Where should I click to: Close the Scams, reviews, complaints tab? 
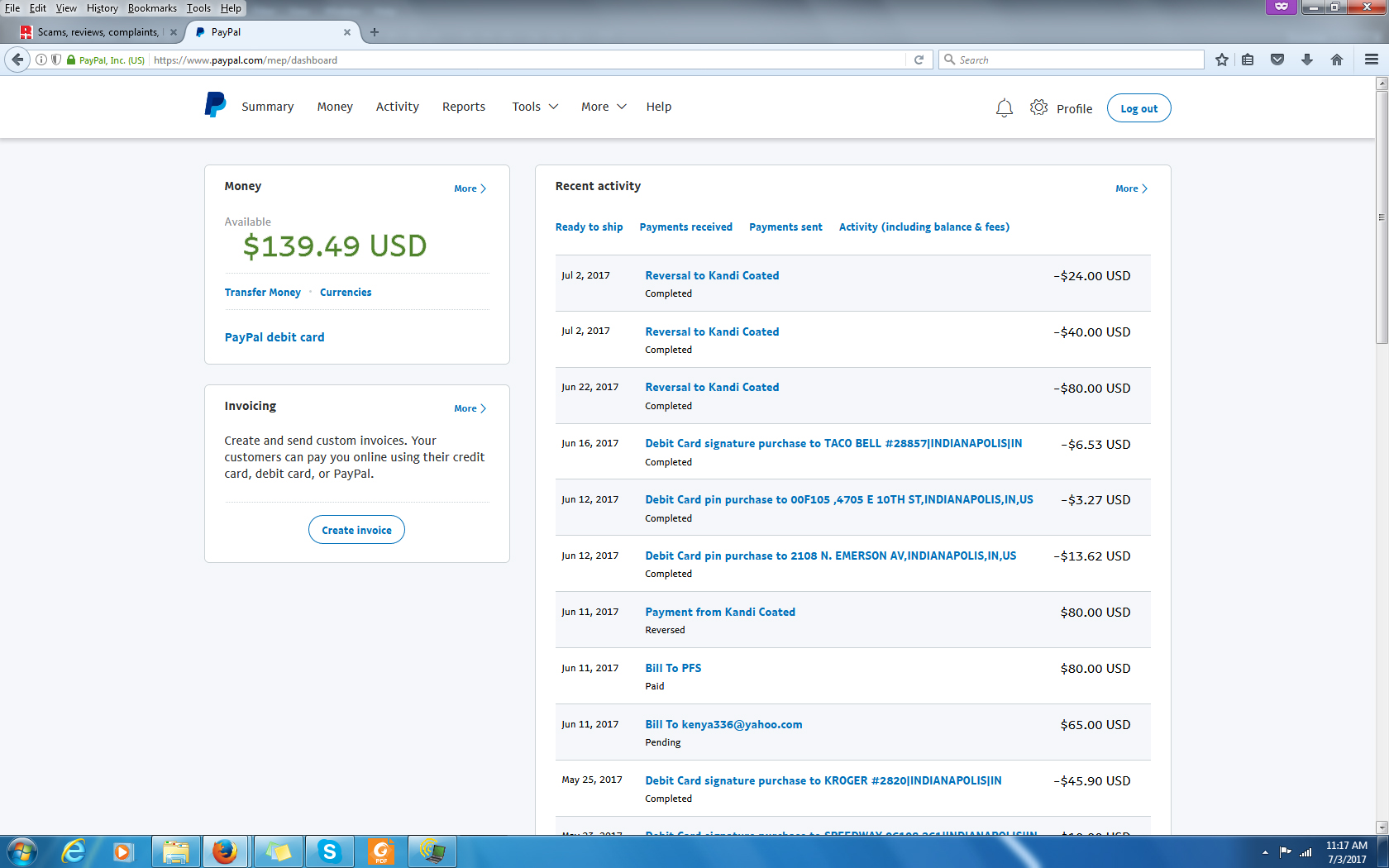174,32
